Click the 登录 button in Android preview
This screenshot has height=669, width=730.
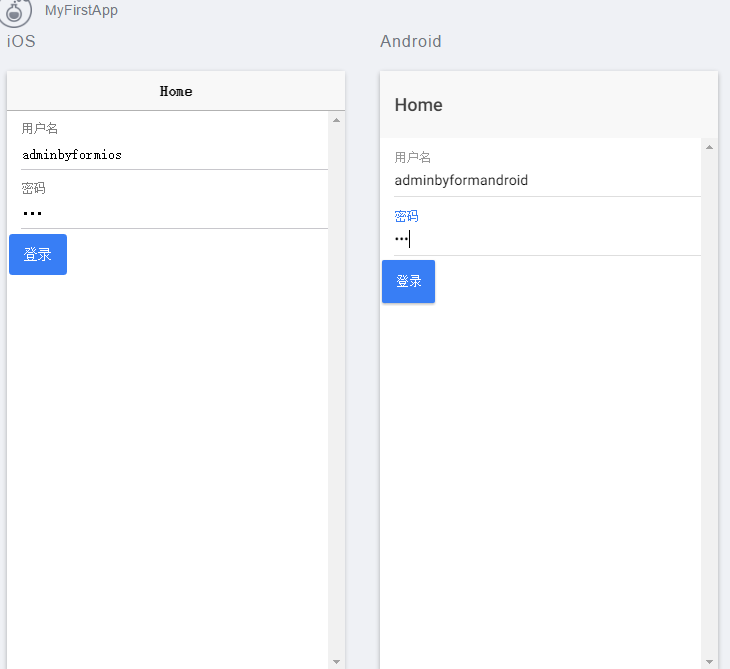408,282
